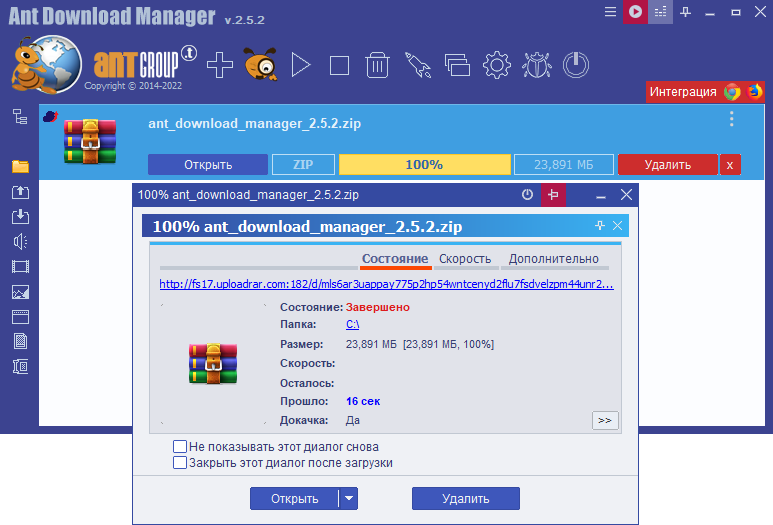Viewport: 773px width, 525px height.
Task: Click the Chrome integration icon
Action: pyautogui.click(x=732, y=92)
